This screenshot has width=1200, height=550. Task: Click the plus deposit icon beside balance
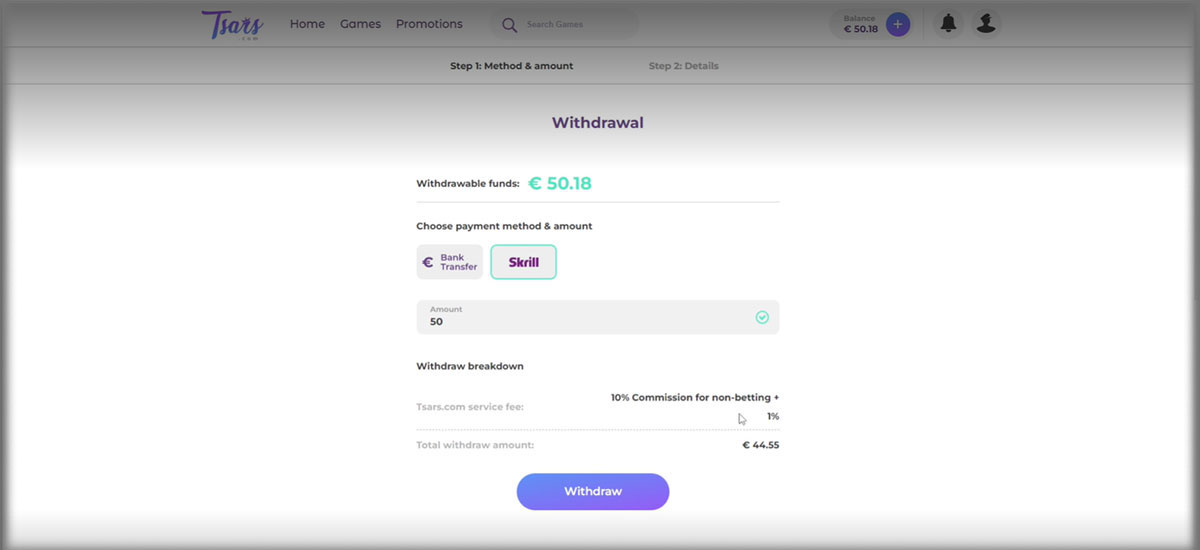[898, 24]
